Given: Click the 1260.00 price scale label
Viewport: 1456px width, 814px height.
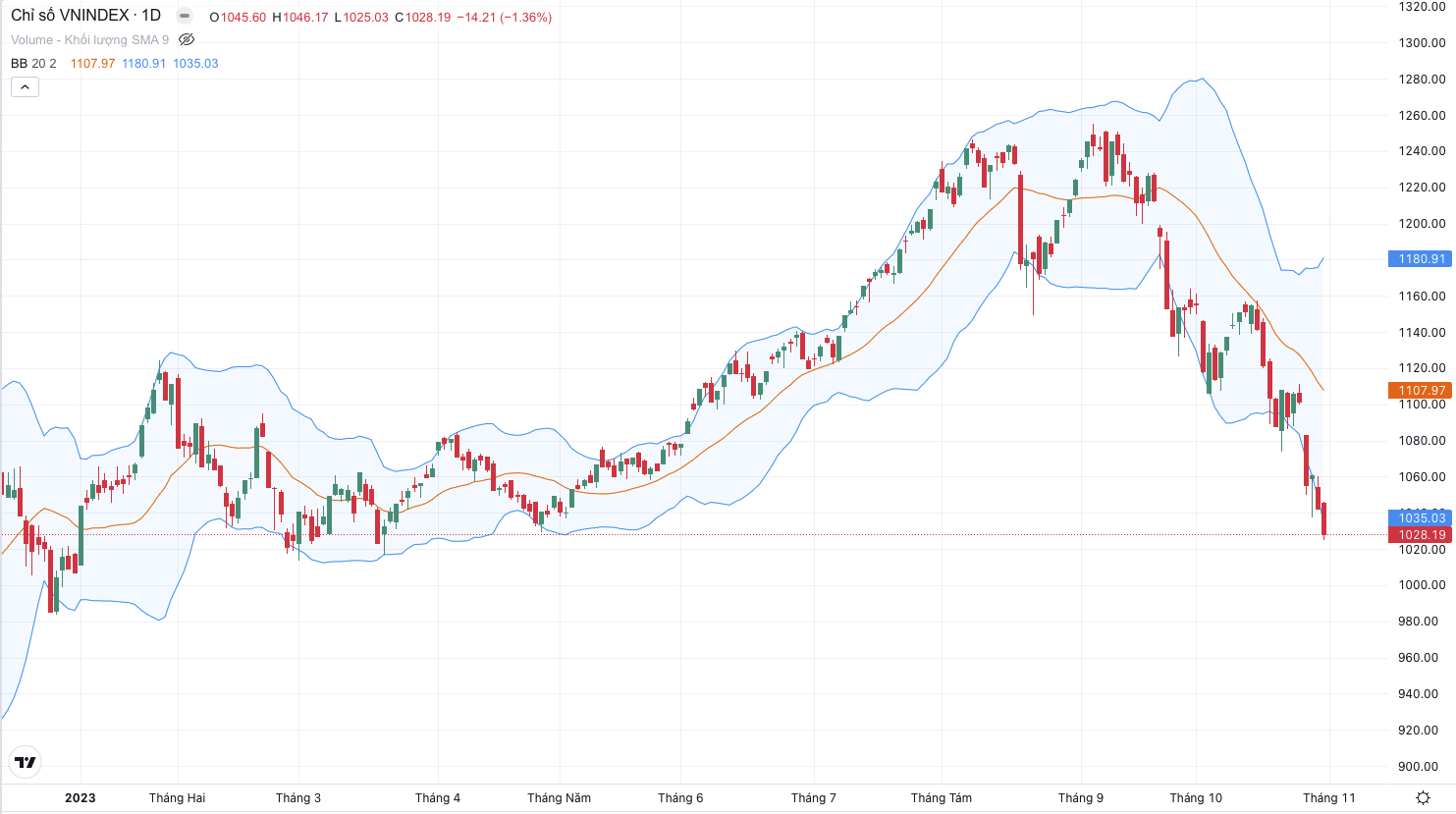Looking at the screenshot, I should point(1422,115).
